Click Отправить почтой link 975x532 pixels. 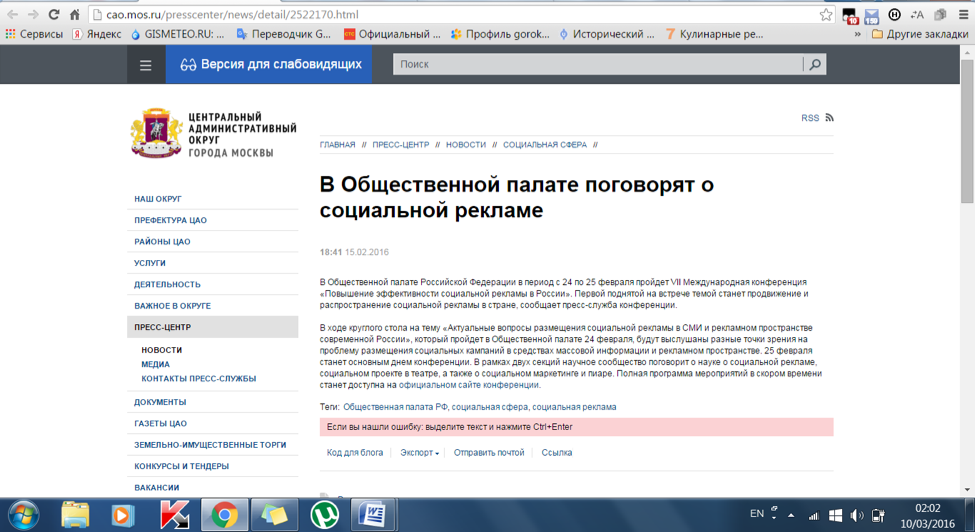click(x=489, y=452)
